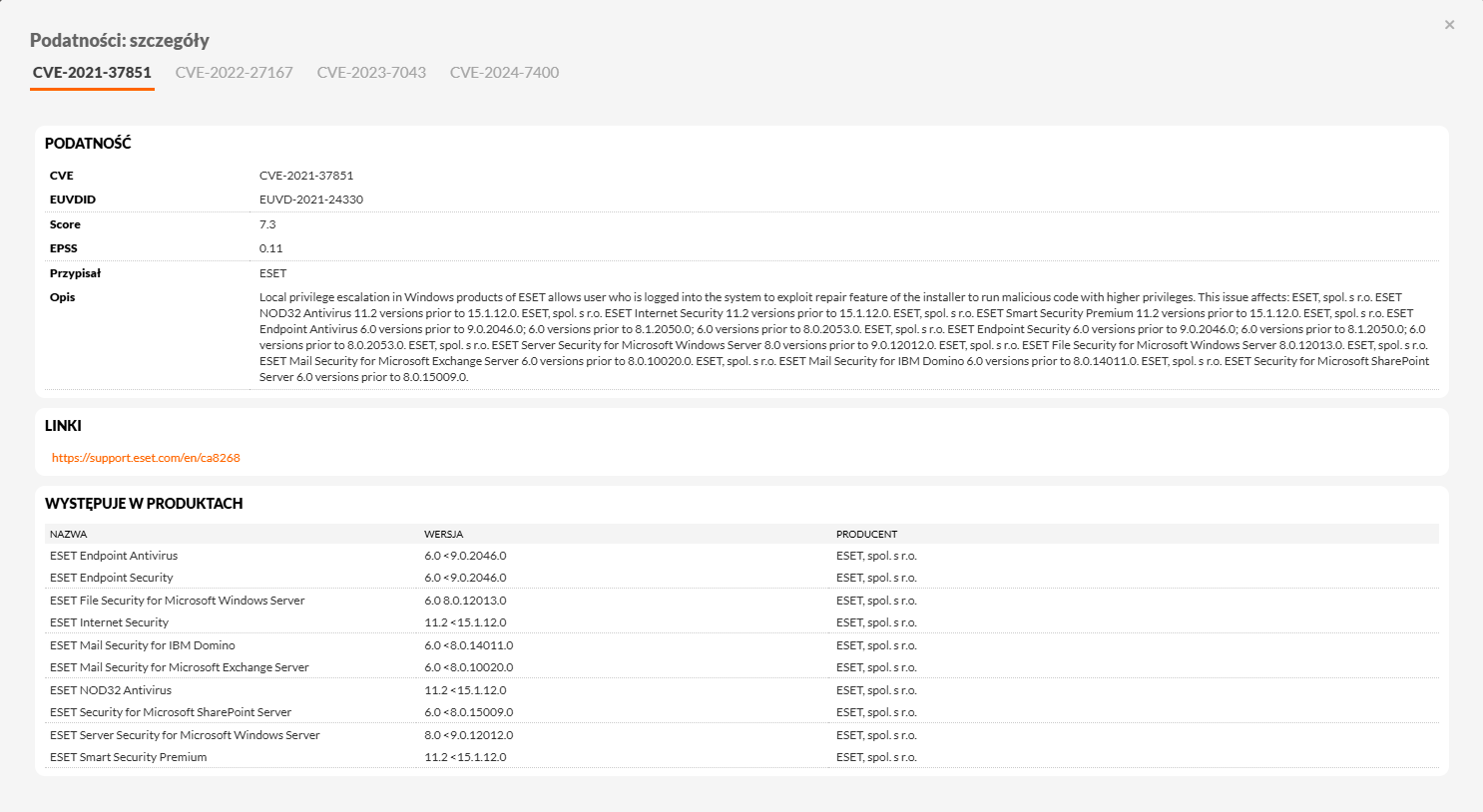Viewport: 1483px width, 812px height.
Task: Click the NAZWA column header
Action: (x=69, y=535)
